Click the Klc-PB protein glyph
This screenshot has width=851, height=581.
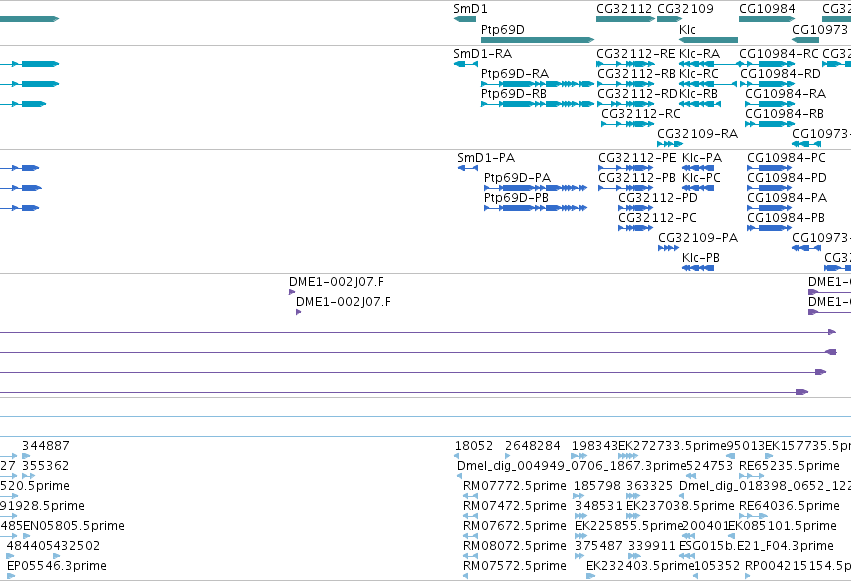click(x=698, y=268)
